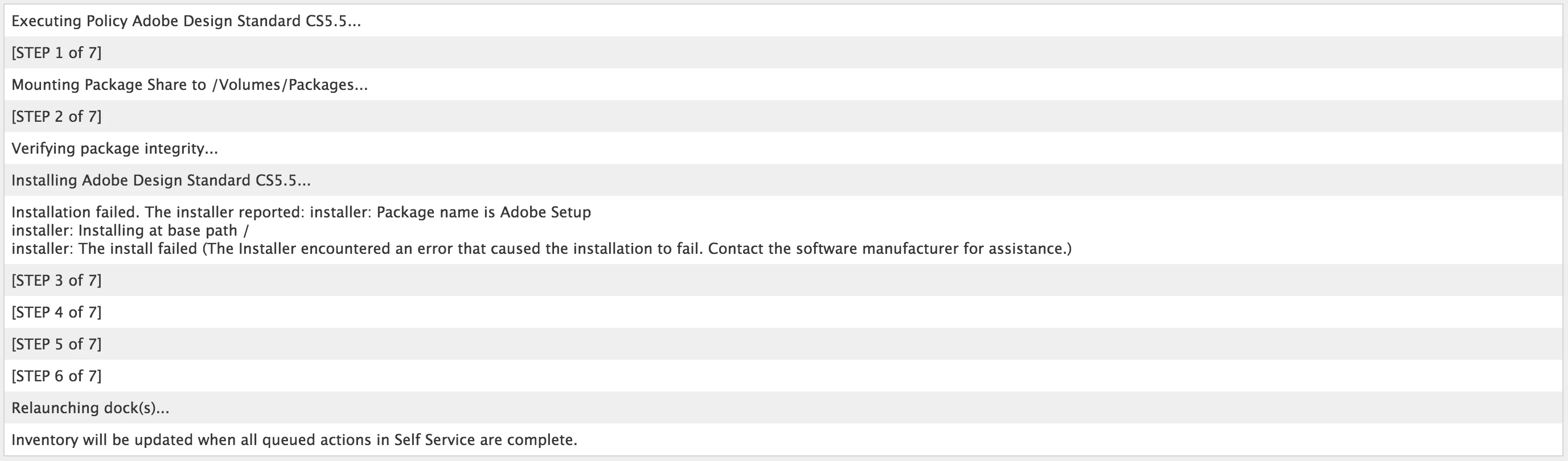Click the STEP 6 of 7 row

[784, 376]
